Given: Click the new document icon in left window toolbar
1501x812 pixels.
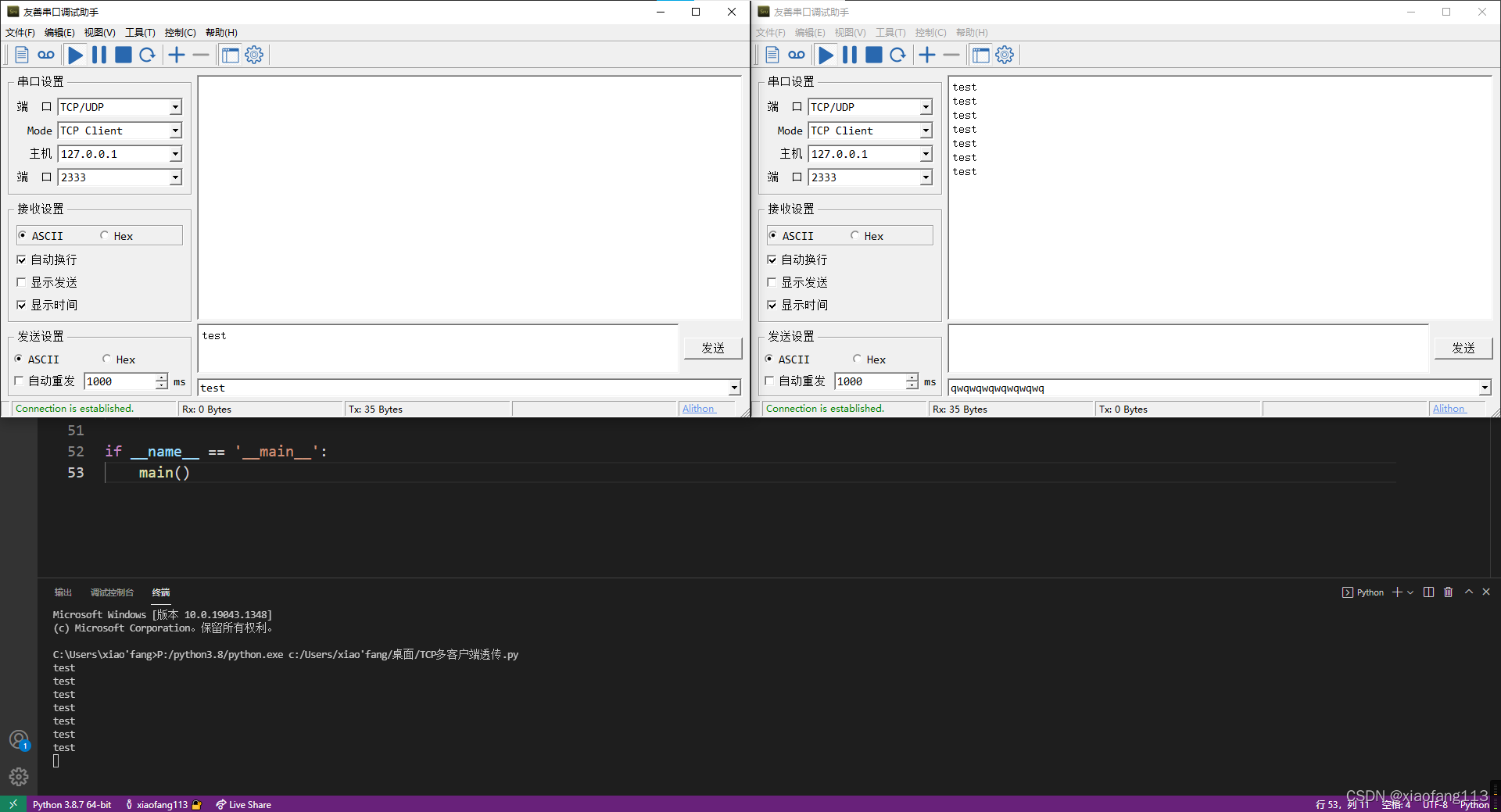Looking at the screenshot, I should pyautogui.click(x=22, y=55).
